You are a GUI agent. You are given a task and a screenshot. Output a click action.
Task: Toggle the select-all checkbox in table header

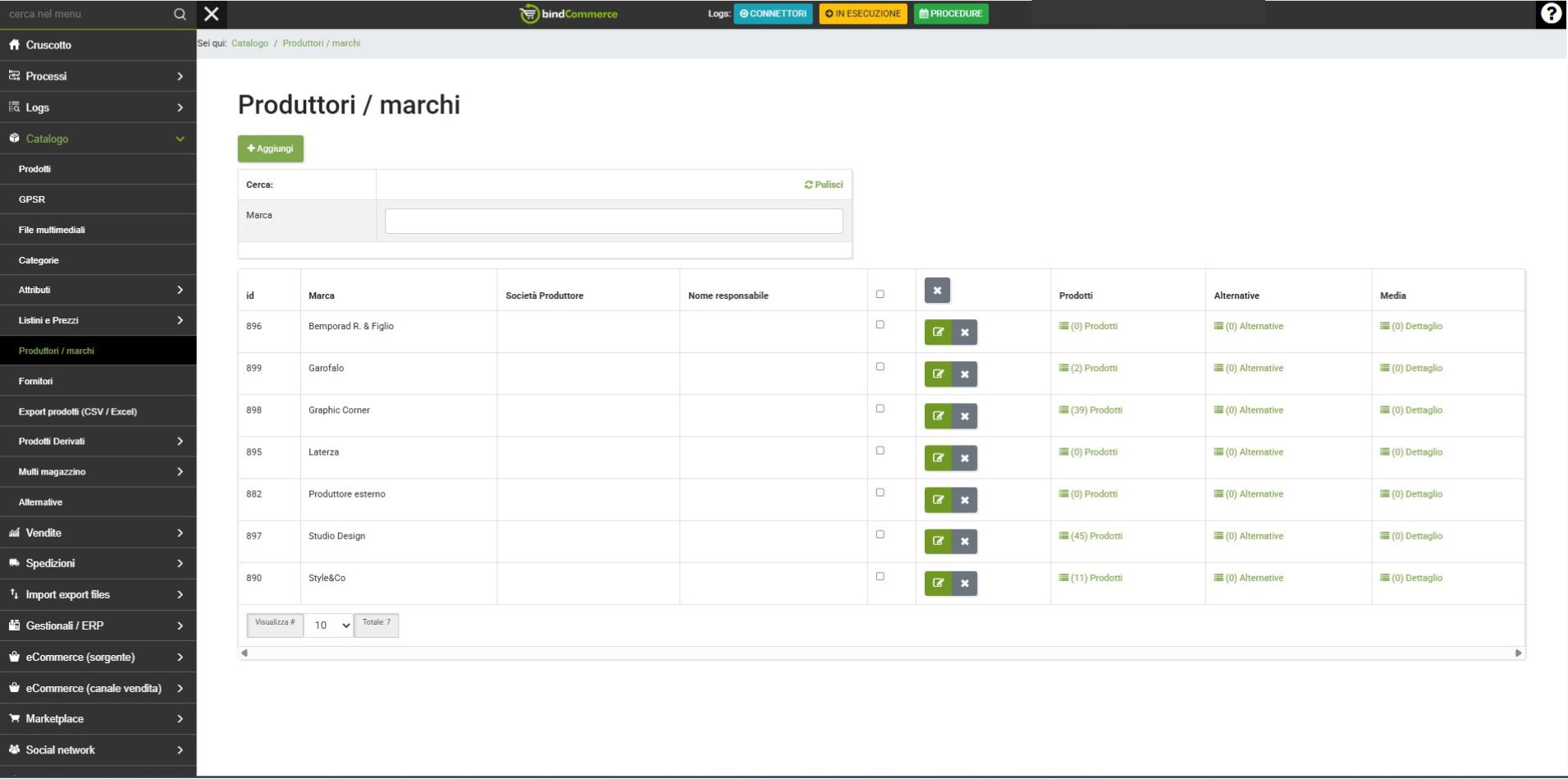click(880, 294)
